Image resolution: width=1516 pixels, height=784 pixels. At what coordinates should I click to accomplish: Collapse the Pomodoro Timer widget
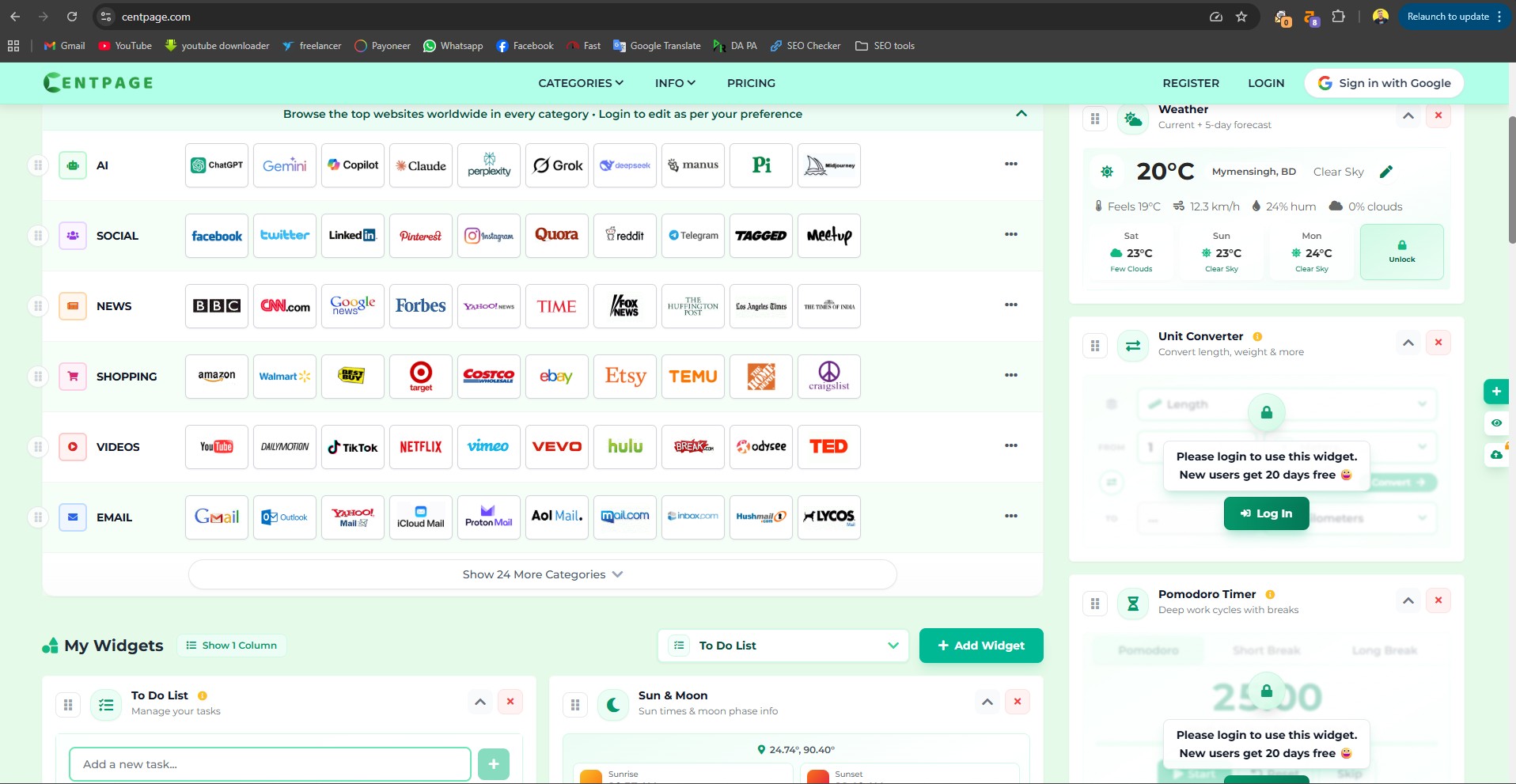(x=1408, y=601)
